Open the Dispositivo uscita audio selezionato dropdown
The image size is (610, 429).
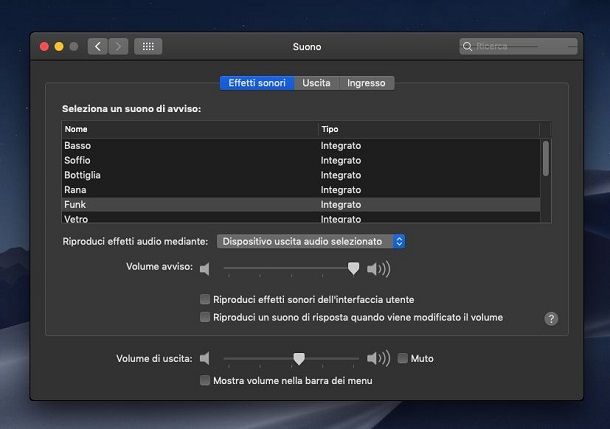[x=311, y=242]
